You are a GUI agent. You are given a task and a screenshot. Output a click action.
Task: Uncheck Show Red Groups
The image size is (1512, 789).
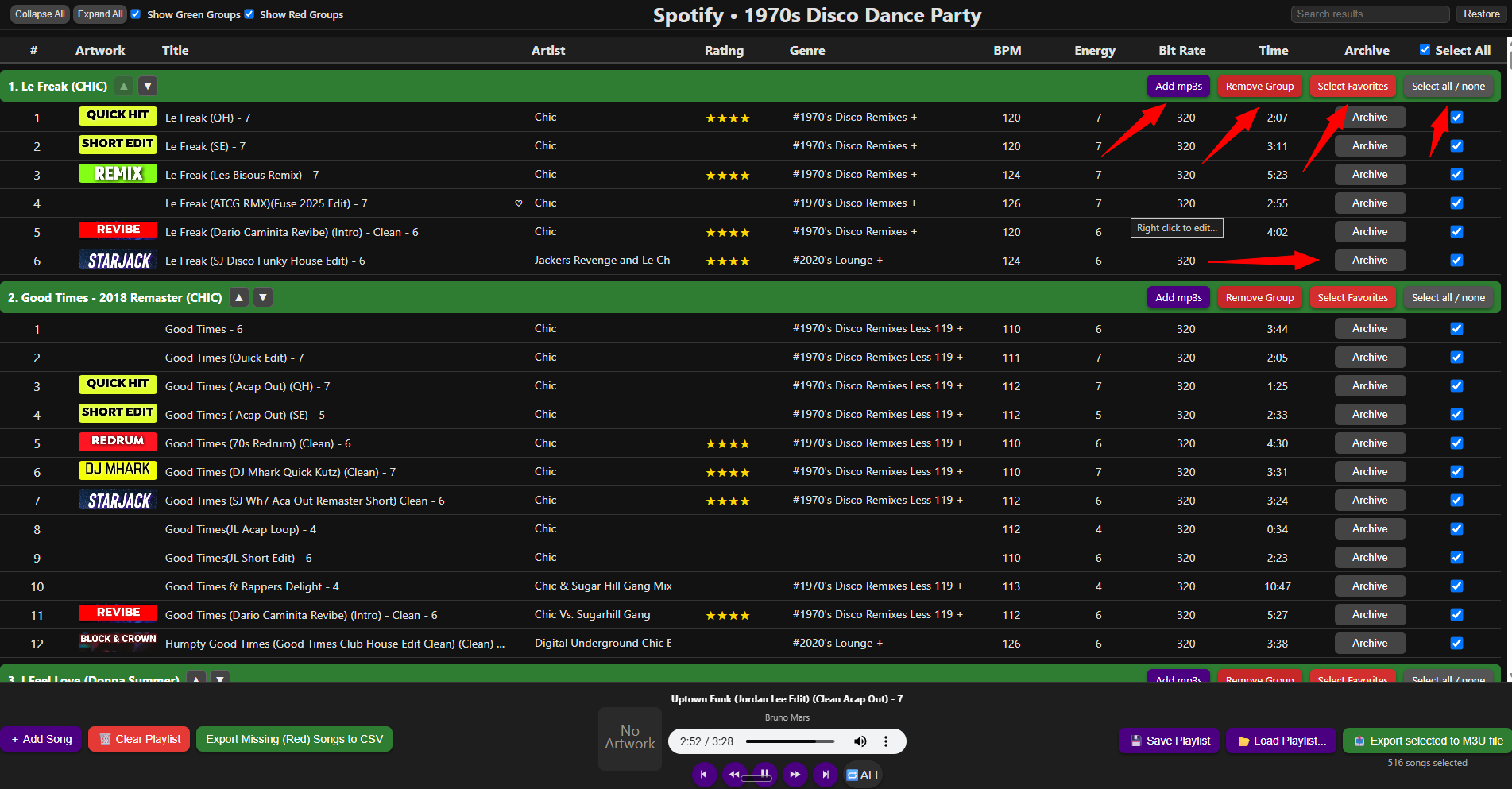[x=249, y=14]
